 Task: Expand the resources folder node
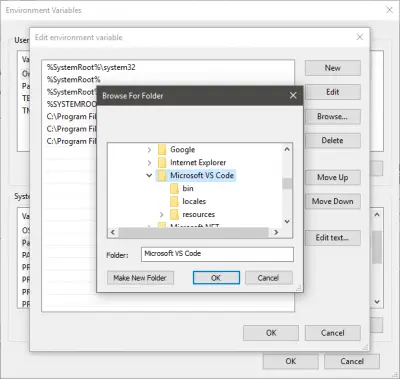pyautogui.click(x=161, y=214)
